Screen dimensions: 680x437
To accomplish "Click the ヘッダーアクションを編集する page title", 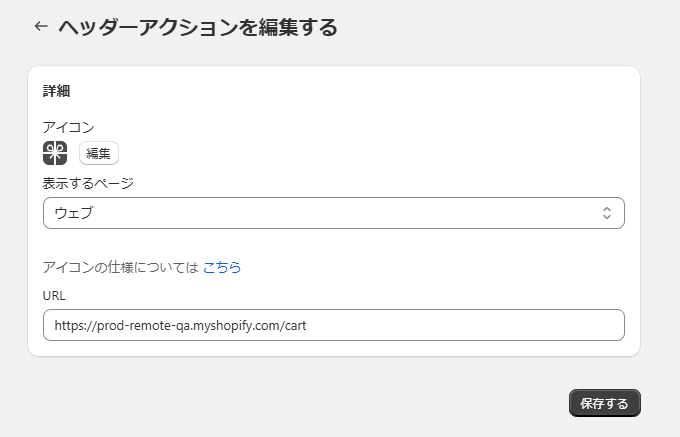I will 198,27.
